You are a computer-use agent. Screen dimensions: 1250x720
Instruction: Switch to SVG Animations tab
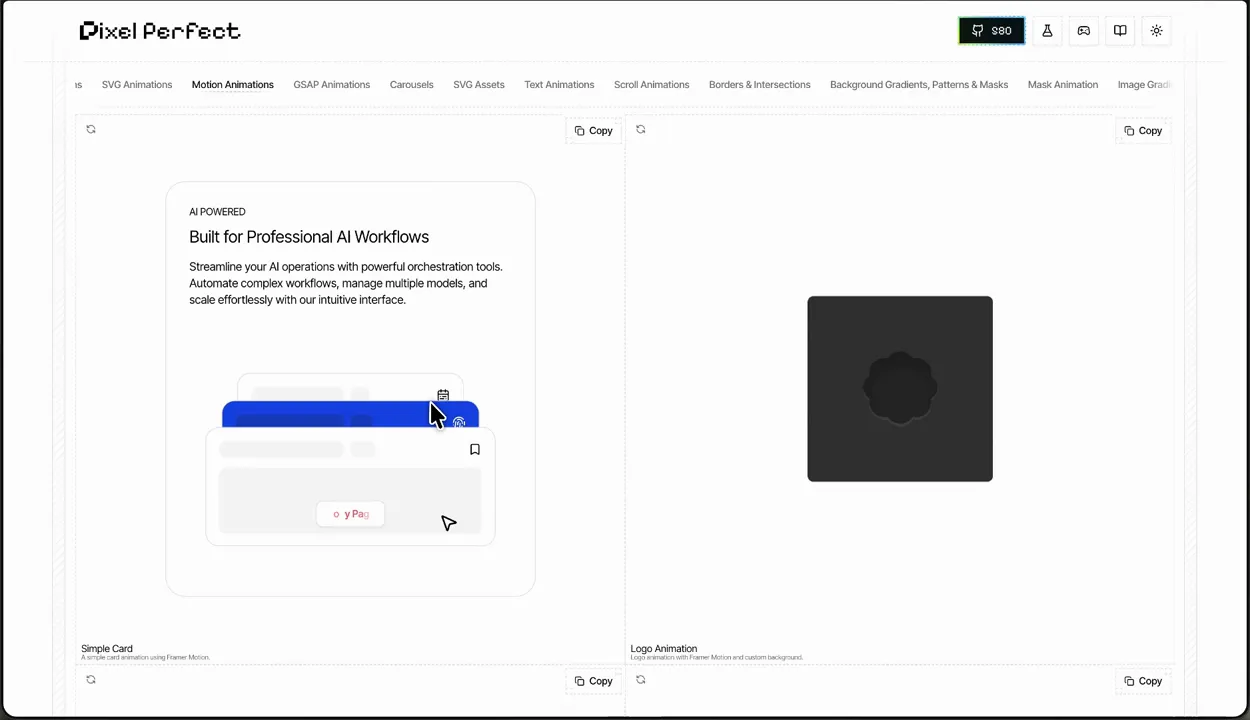tap(137, 85)
